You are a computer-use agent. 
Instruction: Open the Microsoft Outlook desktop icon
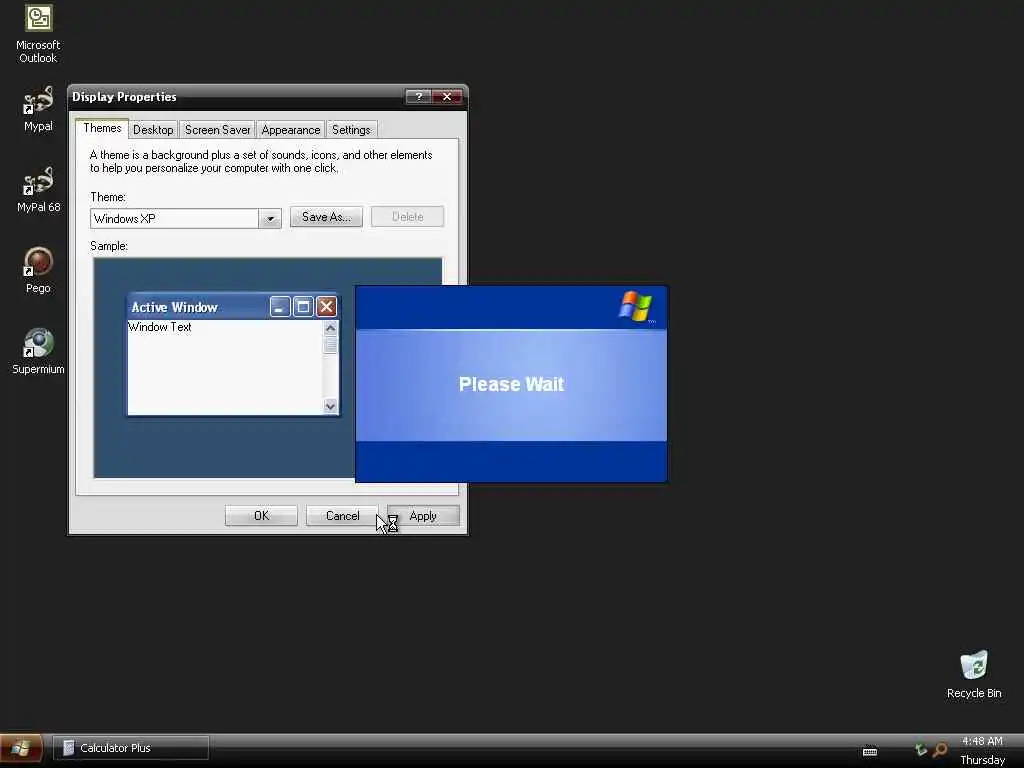coord(38,33)
